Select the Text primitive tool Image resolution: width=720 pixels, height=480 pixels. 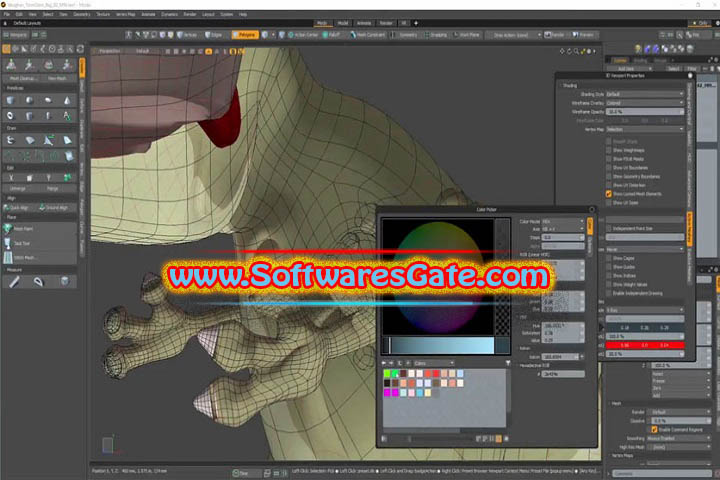pyautogui.click(x=67, y=116)
